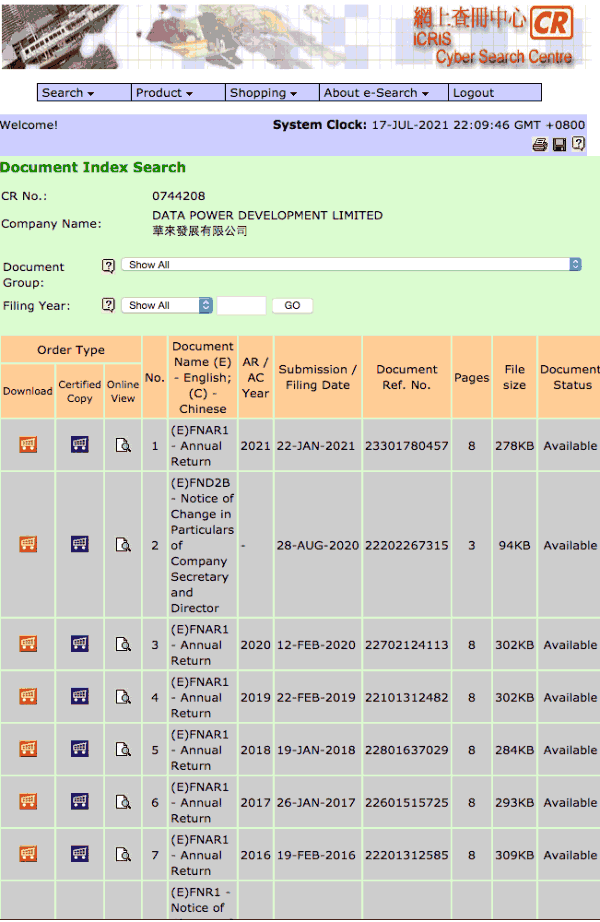
Task: Click the Logout menu item
Action: pyautogui.click(x=495, y=93)
